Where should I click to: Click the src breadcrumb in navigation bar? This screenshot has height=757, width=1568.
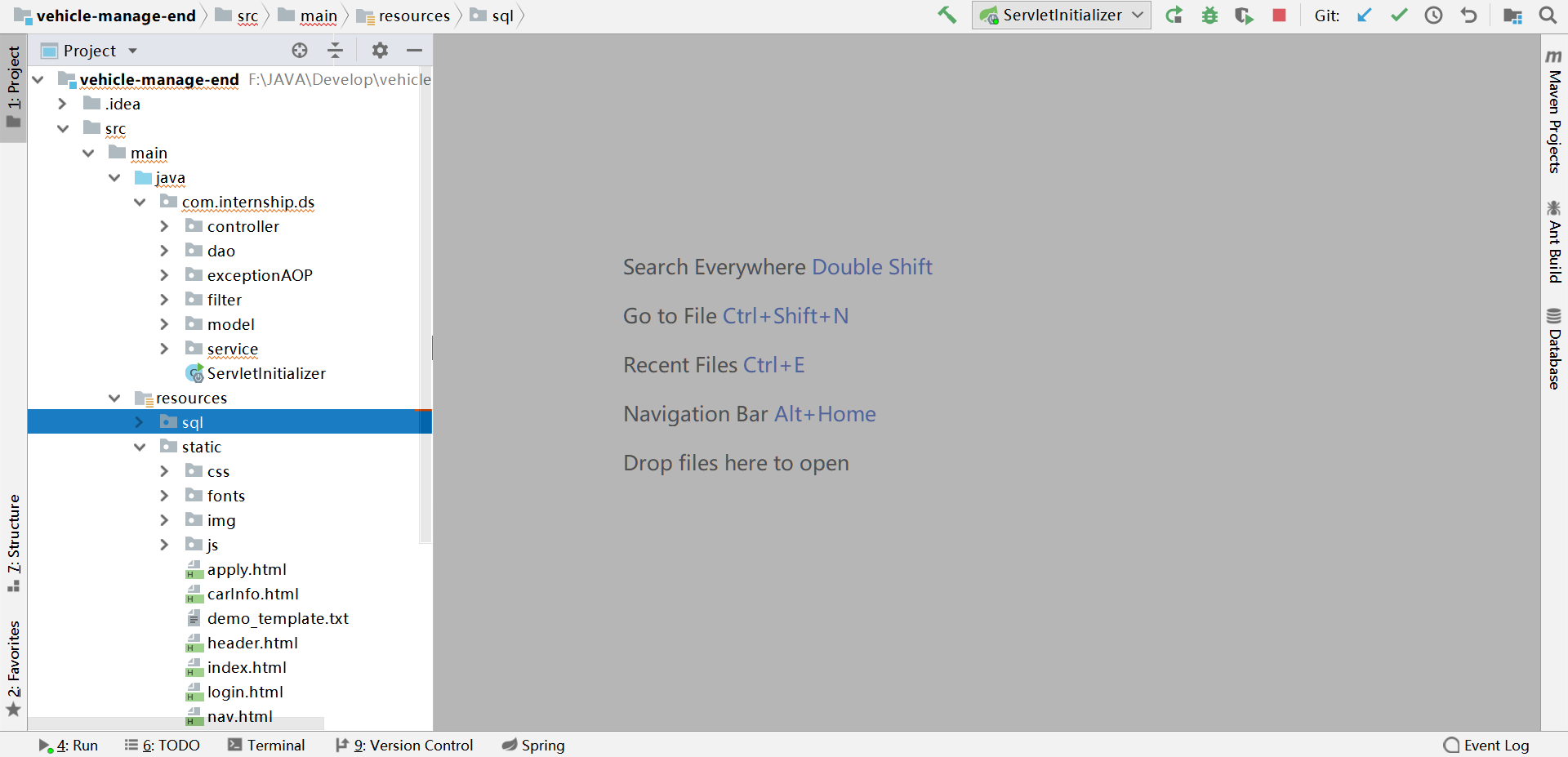point(237,16)
